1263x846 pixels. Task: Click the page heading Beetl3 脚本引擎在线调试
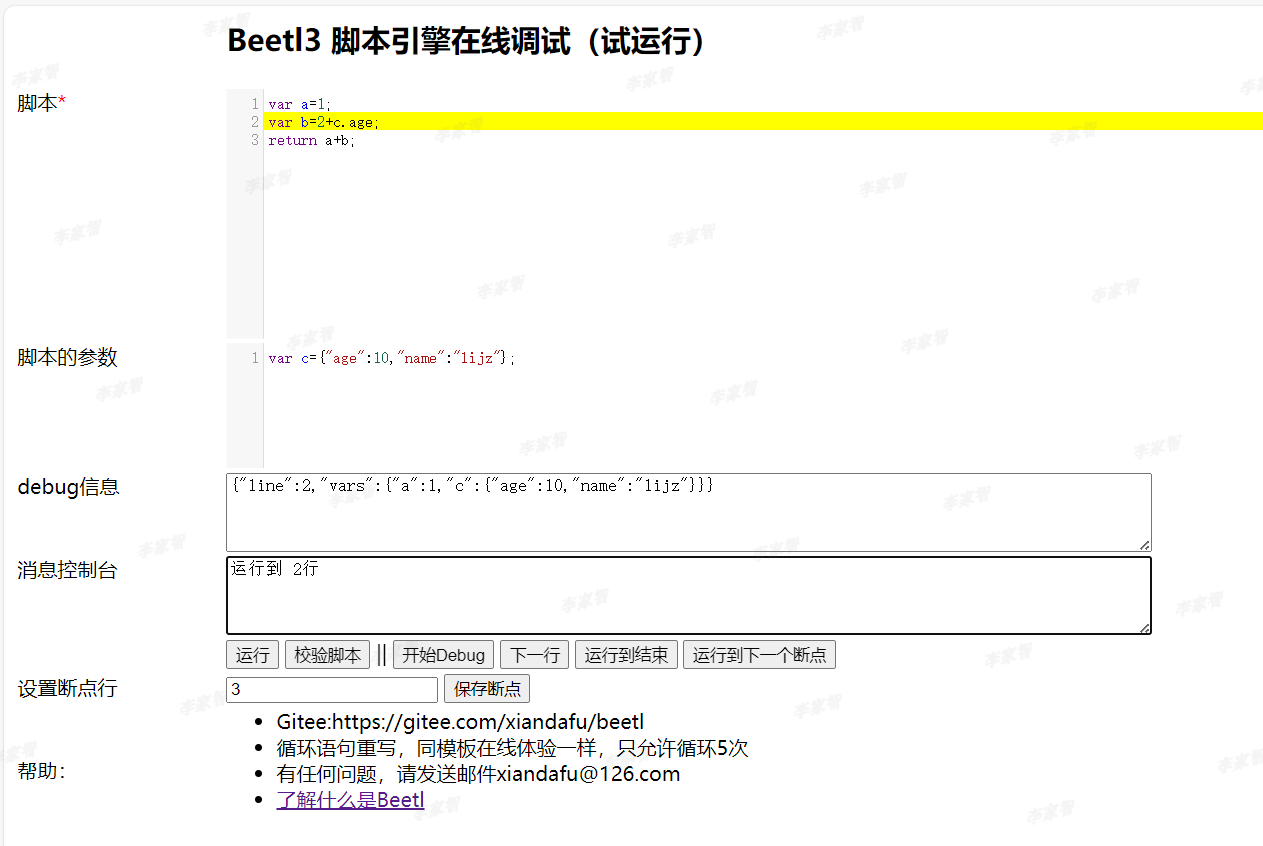[468, 41]
